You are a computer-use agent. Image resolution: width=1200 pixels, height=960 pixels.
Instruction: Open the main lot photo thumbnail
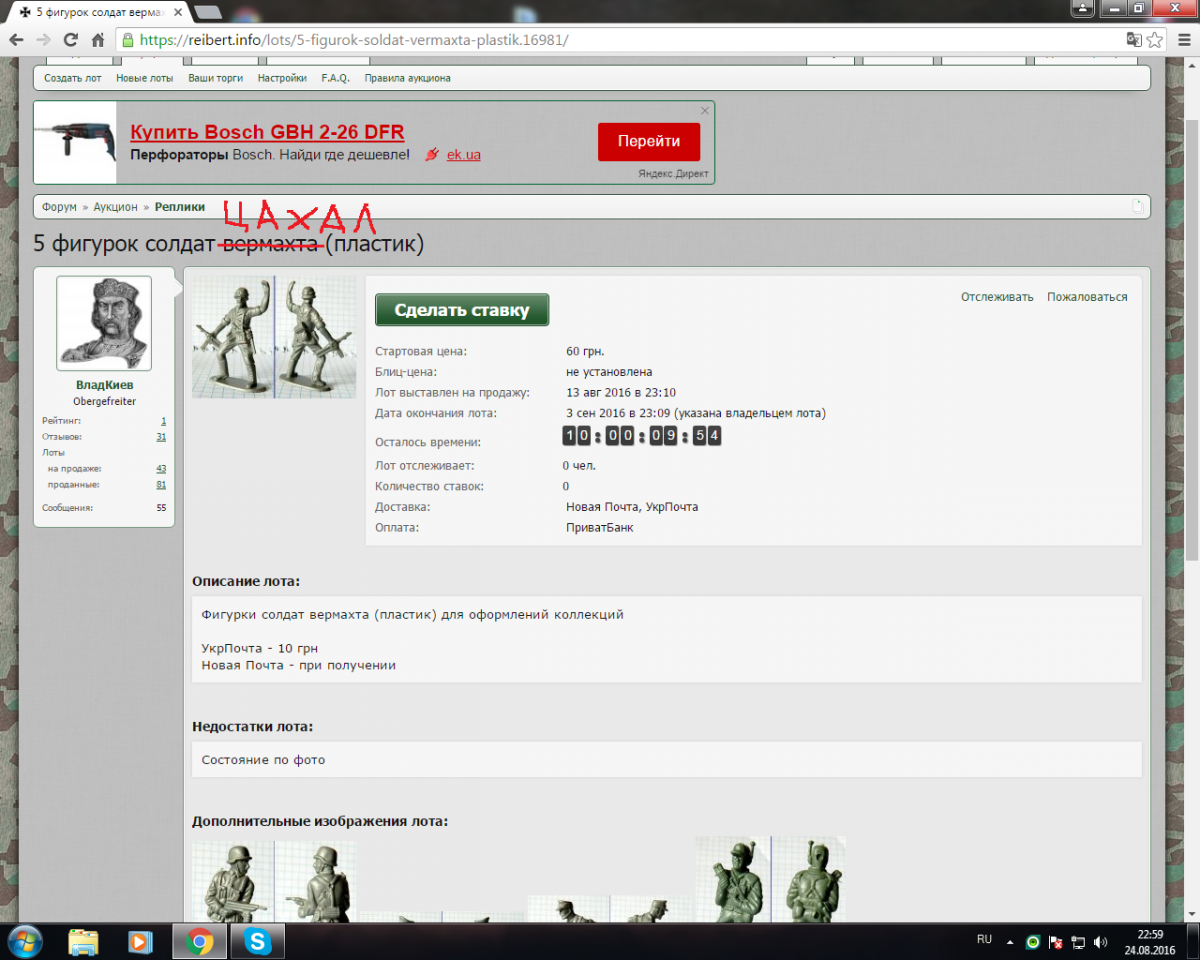click(x=273, y=338)
